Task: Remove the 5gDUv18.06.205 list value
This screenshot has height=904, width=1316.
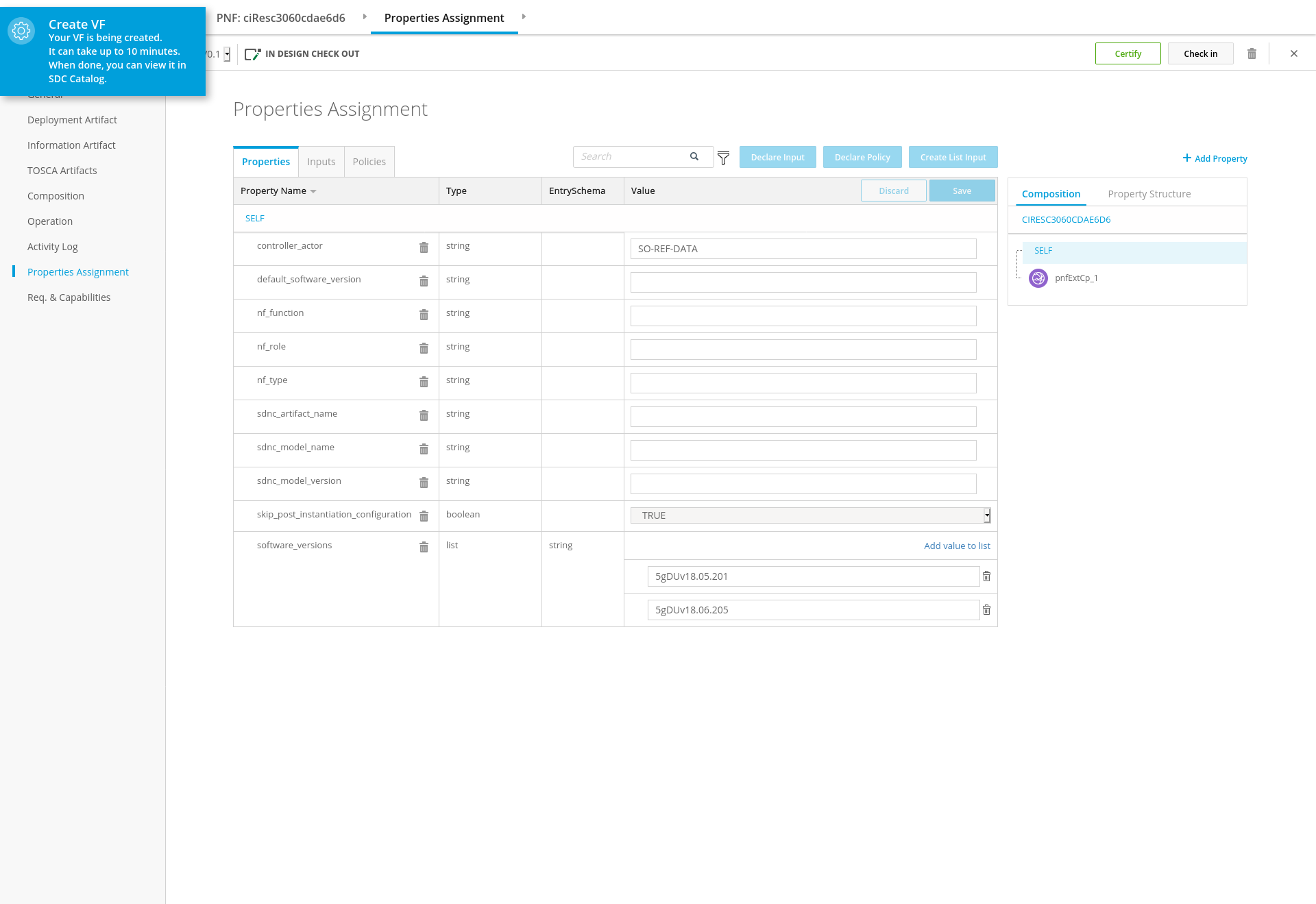Action: click(986, 610)
